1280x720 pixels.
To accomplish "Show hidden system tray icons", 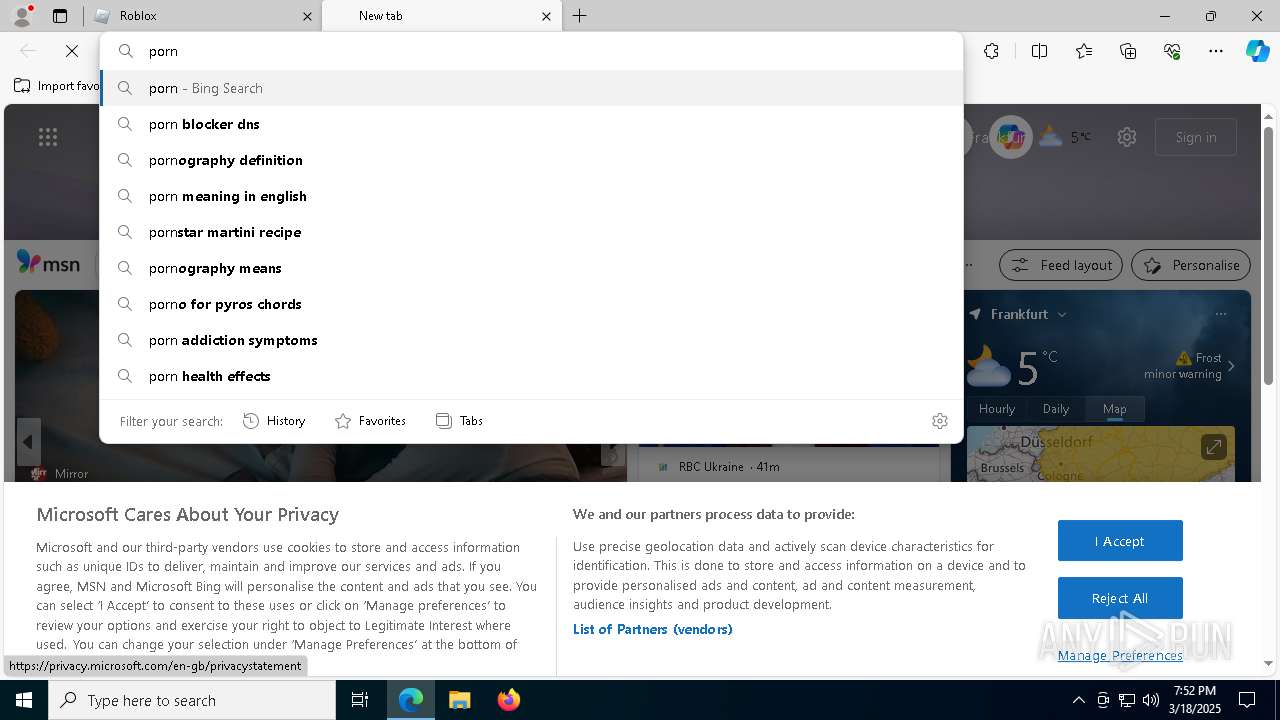I will coord(1078,700).
